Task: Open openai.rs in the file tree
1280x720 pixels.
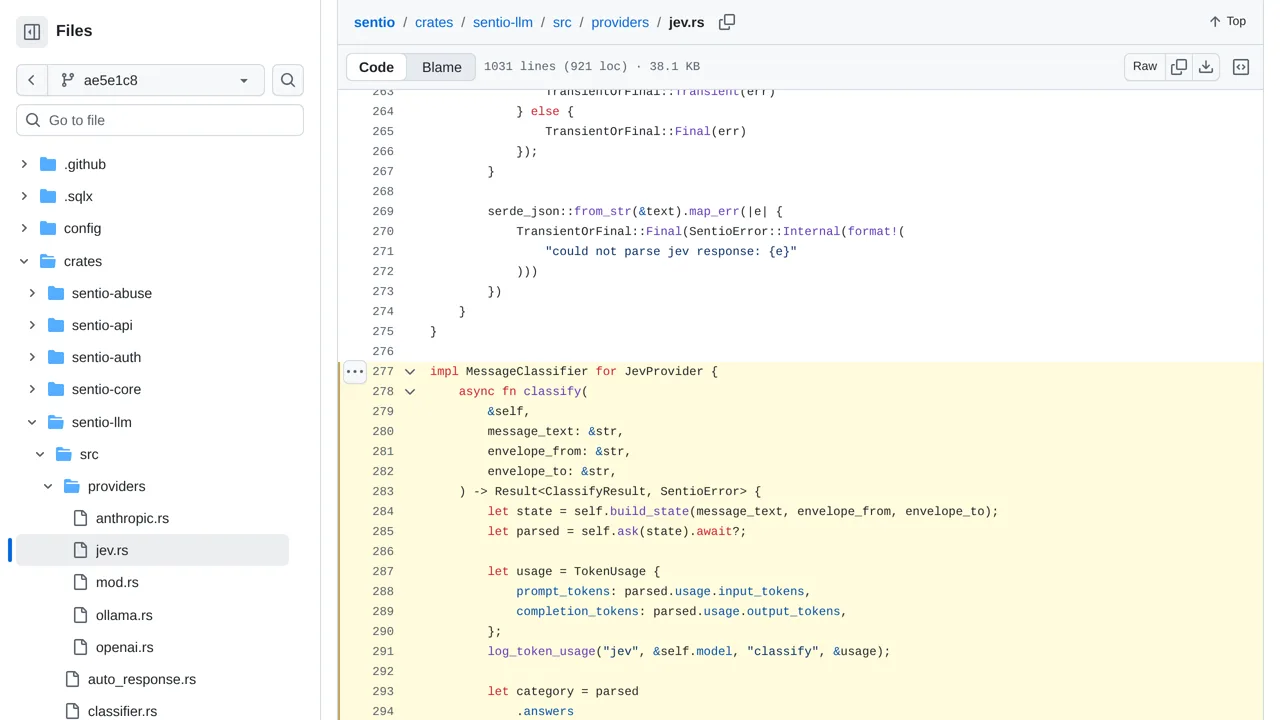Action: click(x=125, y=647)
